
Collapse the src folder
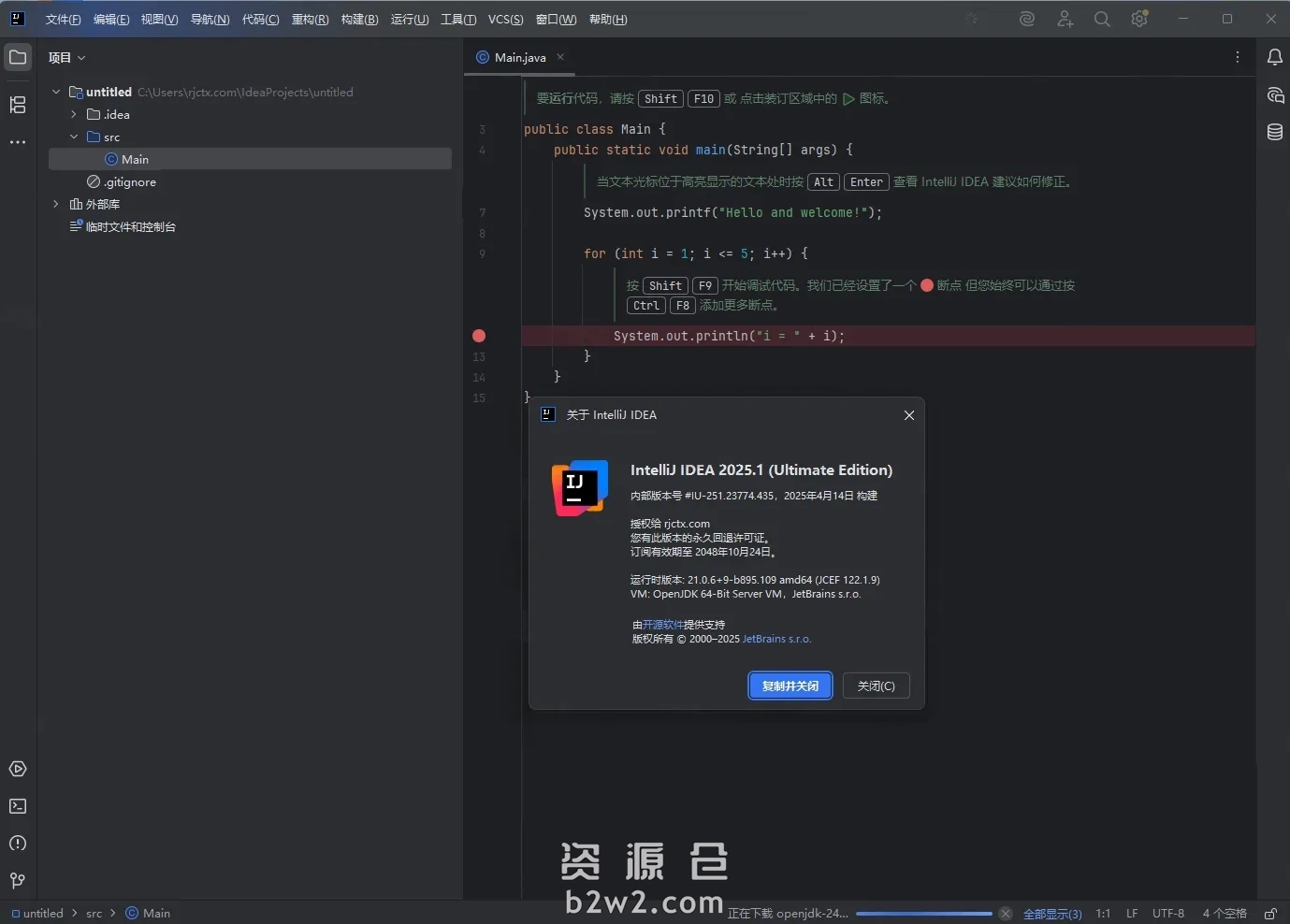[x=74, y=137]
